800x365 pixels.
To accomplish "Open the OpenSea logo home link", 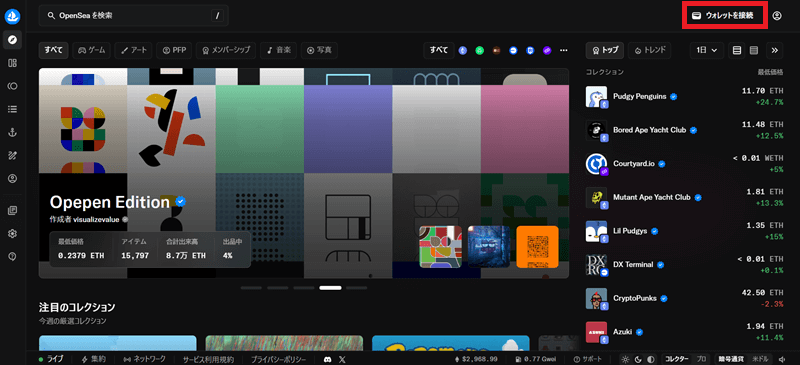I will coord(12,16).
